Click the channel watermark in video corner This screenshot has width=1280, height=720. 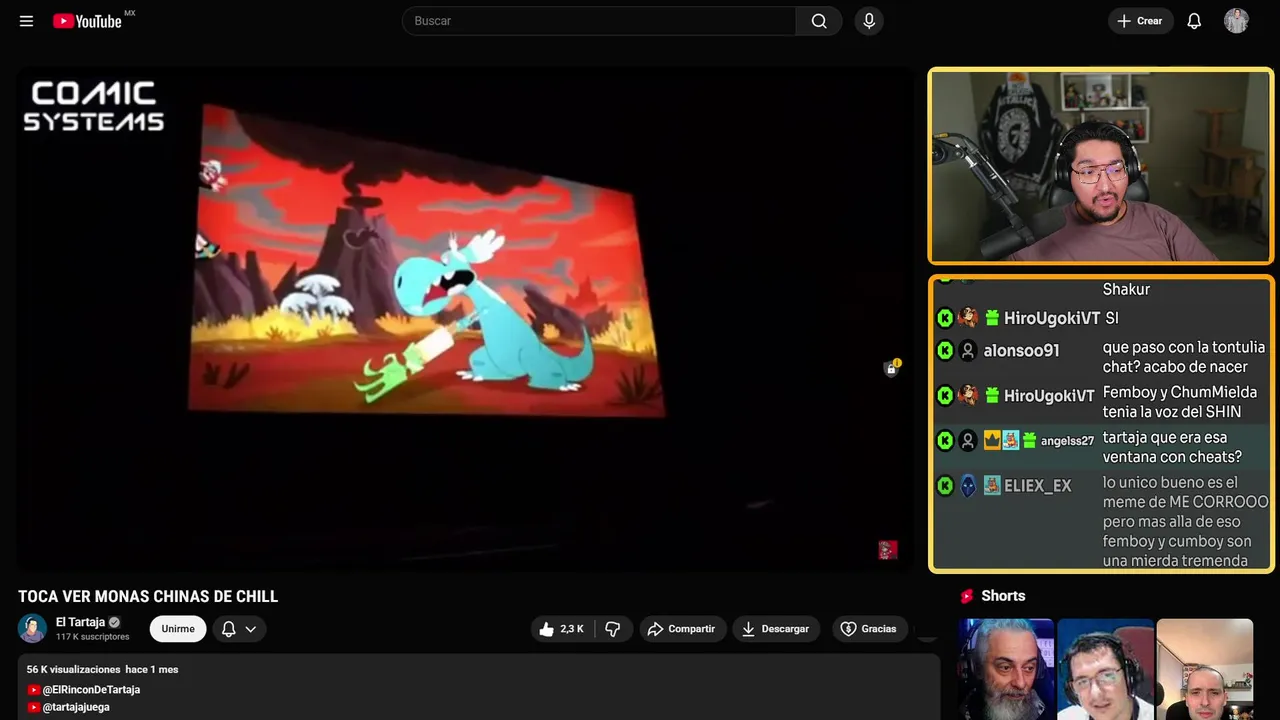(888, 550)
